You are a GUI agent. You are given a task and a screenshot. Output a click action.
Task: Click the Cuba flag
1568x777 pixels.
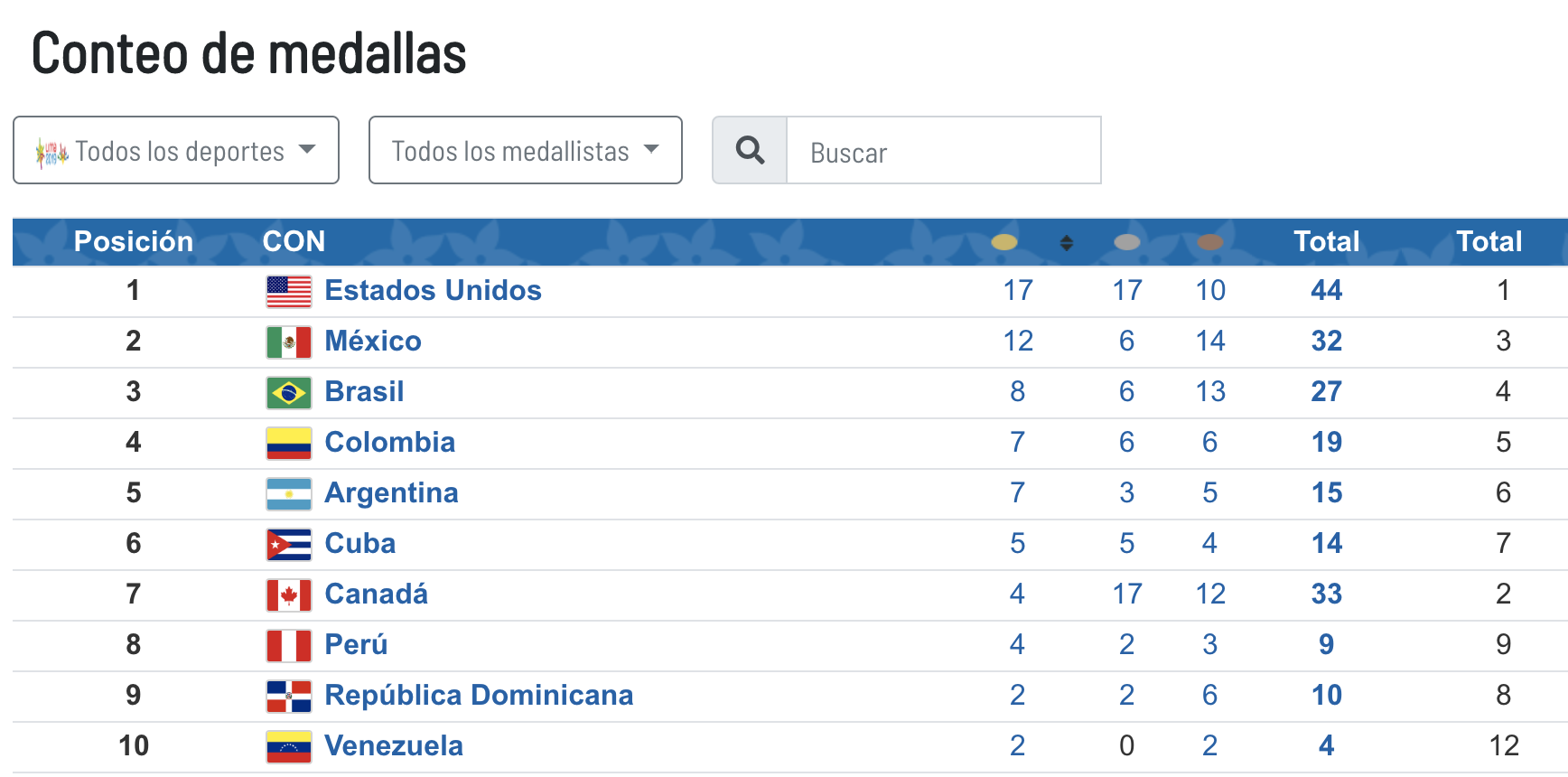pyautogui.click(x=287, y=544)
